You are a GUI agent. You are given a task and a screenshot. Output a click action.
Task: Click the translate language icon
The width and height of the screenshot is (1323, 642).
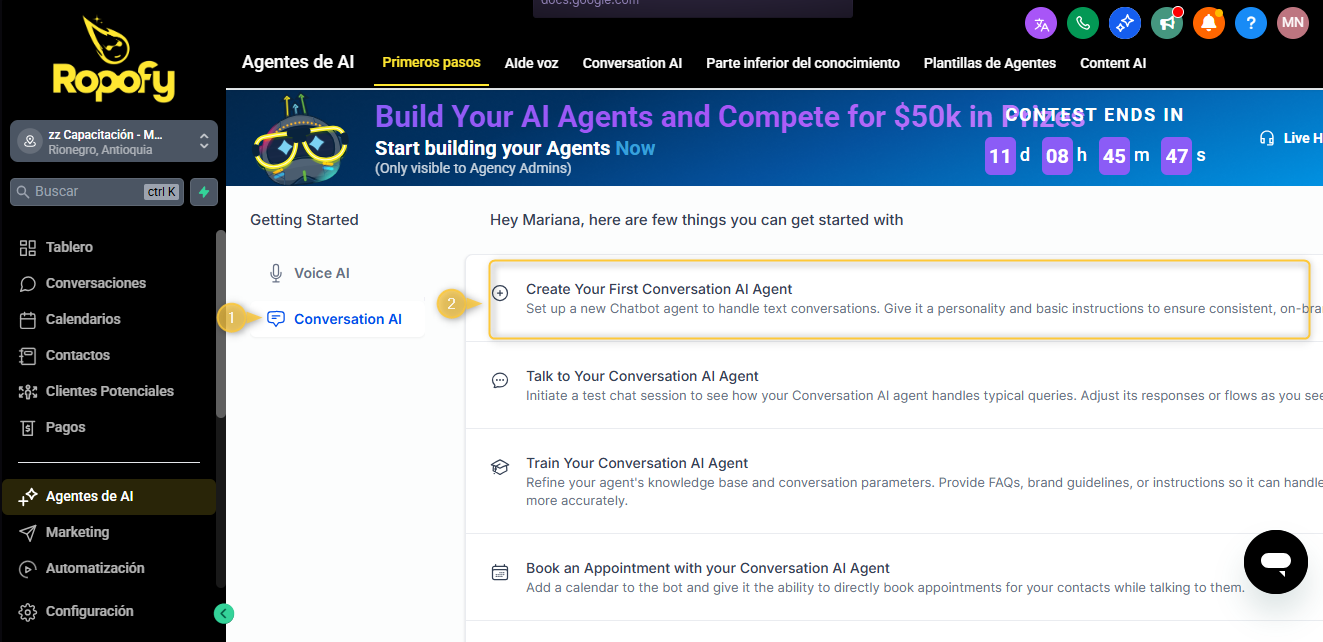point(1041,23)
